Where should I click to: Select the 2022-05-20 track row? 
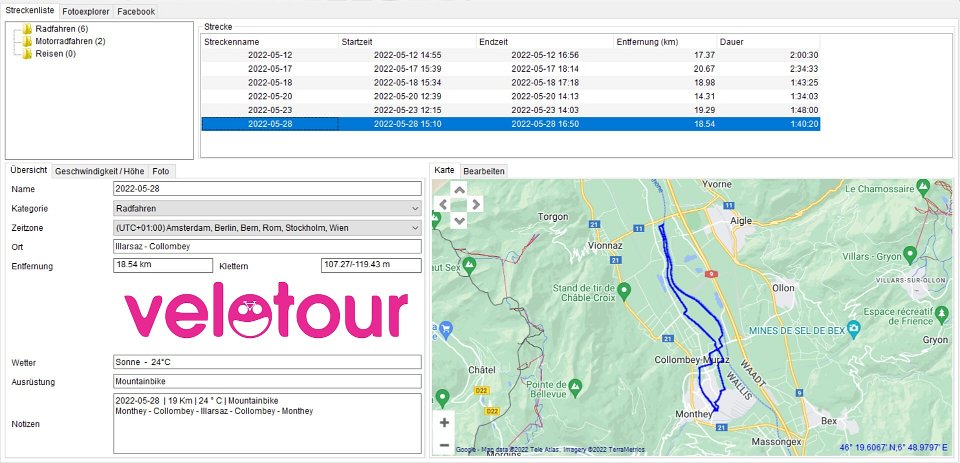pos(511,96)
